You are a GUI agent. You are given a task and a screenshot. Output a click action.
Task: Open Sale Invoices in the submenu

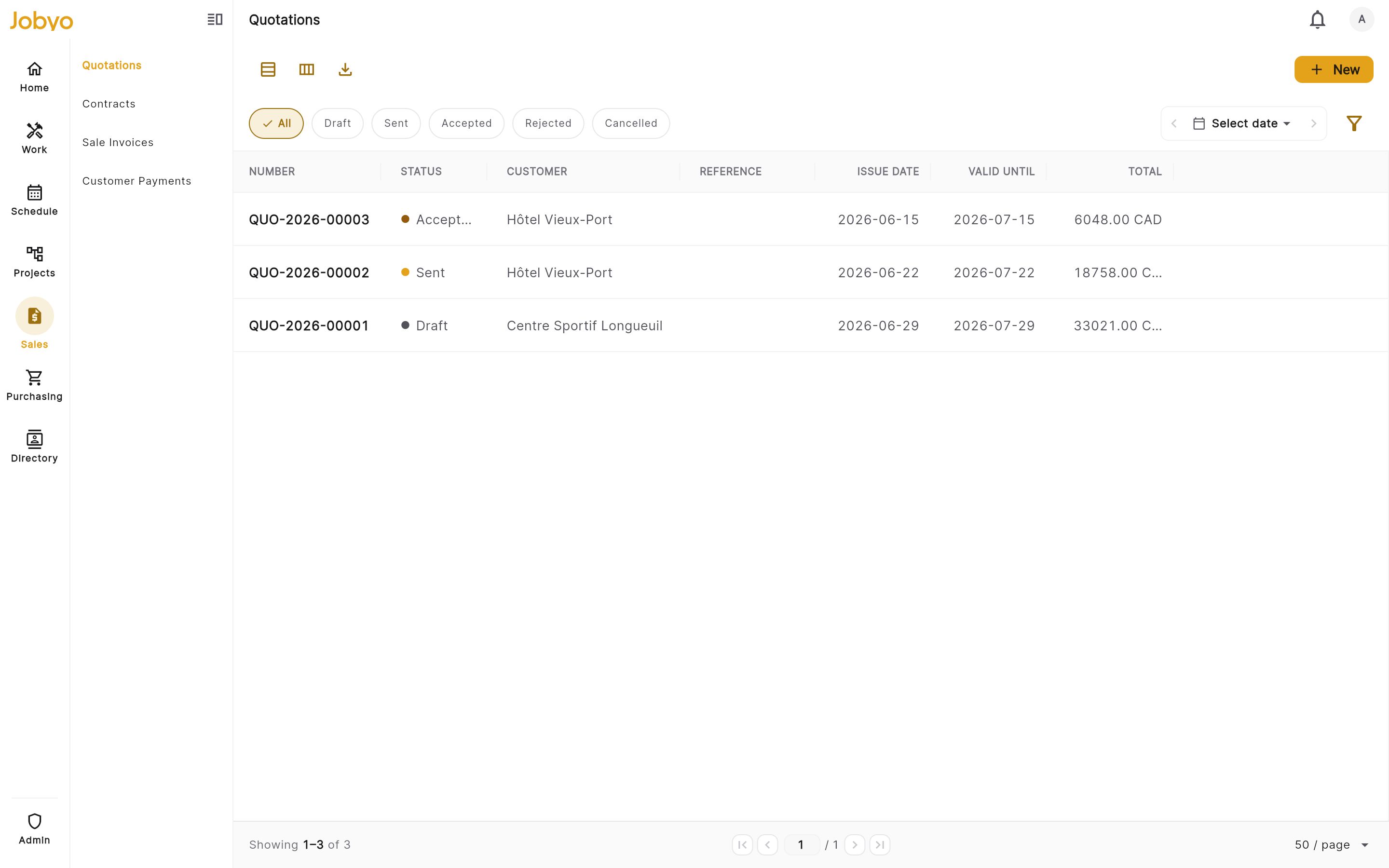click(118, 142)
